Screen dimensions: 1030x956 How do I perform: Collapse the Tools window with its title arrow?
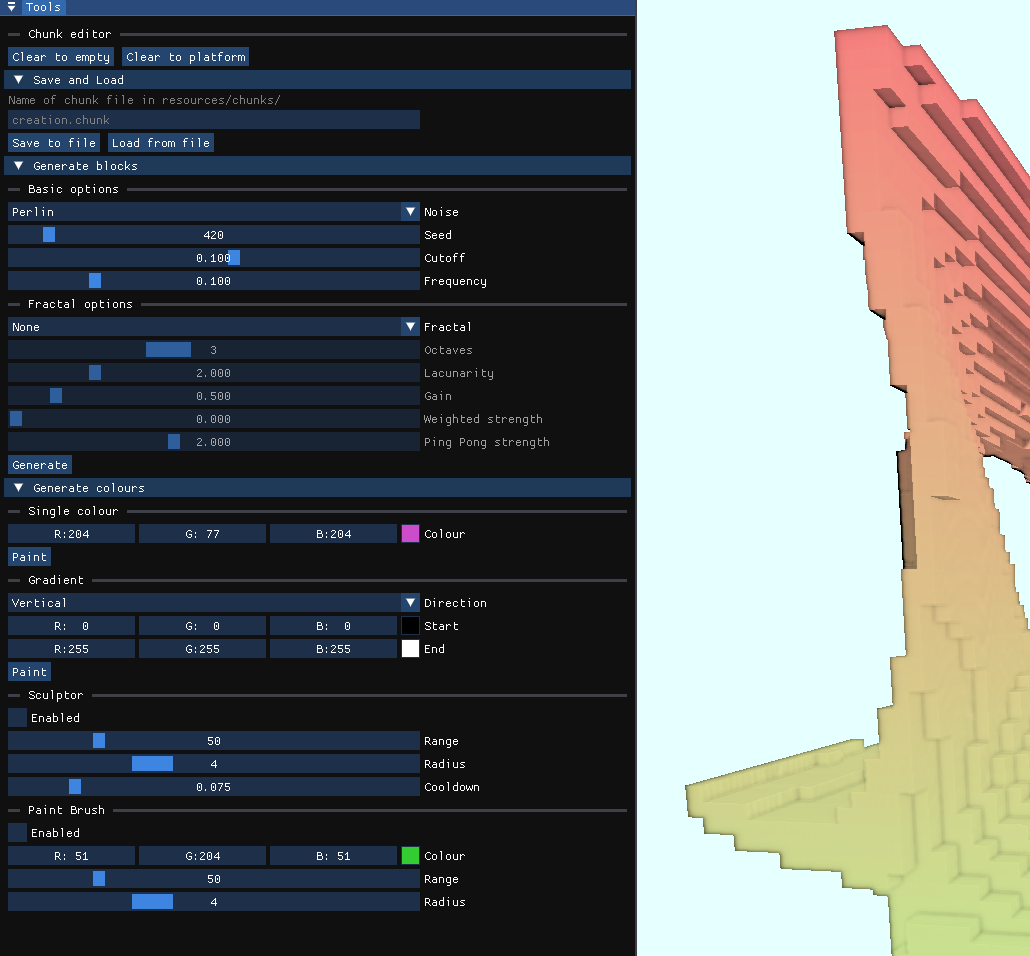11,7
